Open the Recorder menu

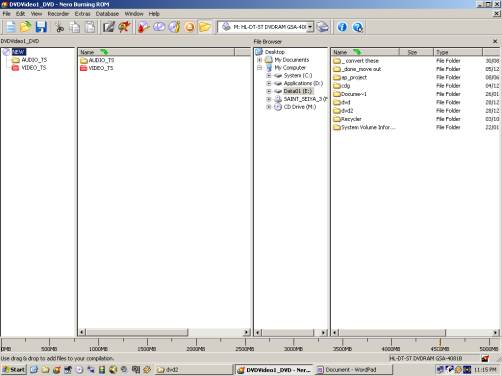pos(58,14)
